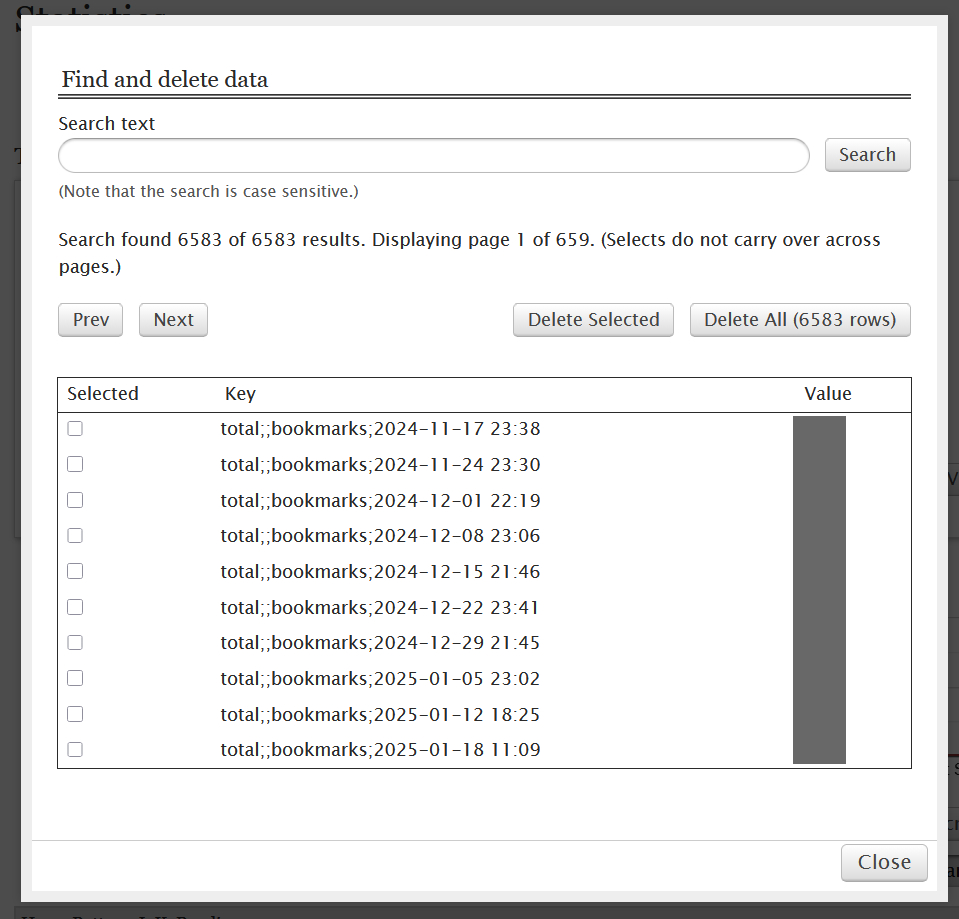Image resolution: width=959 pixels, height=919 pixels.
Task: Enable checkbox for 2024-12-15 21:46 entry
Action: (75, 571)
